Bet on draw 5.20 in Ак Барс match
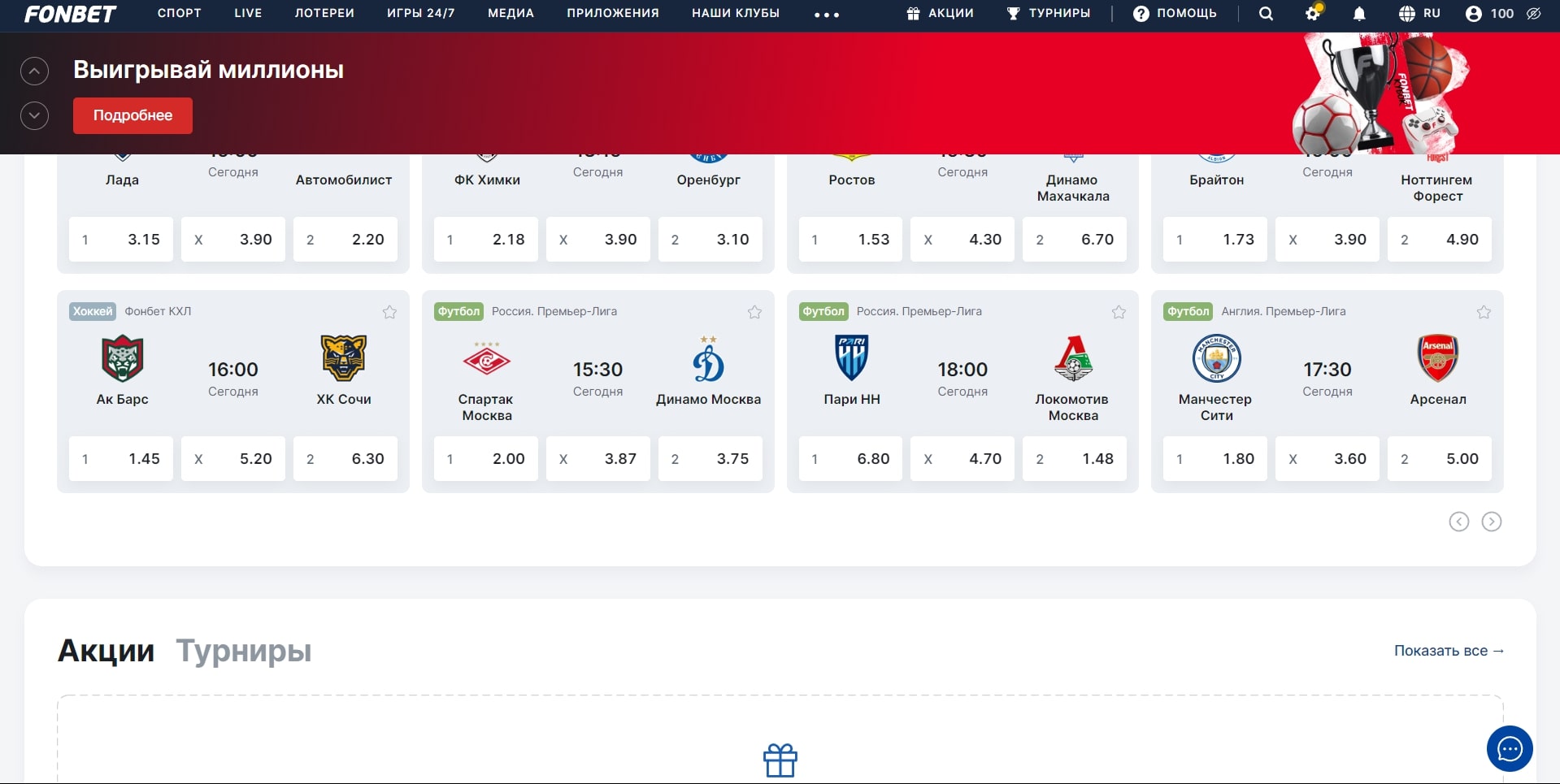Image resolution: width=1560 pixels, height=784 pixels. pos(233,458)
